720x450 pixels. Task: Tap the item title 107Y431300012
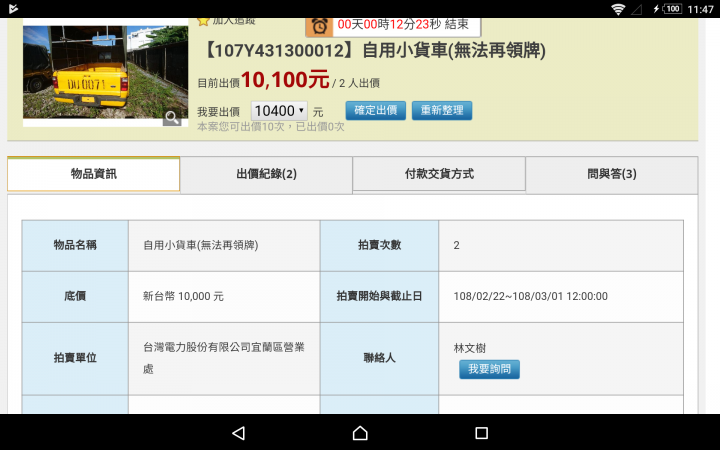374,51
